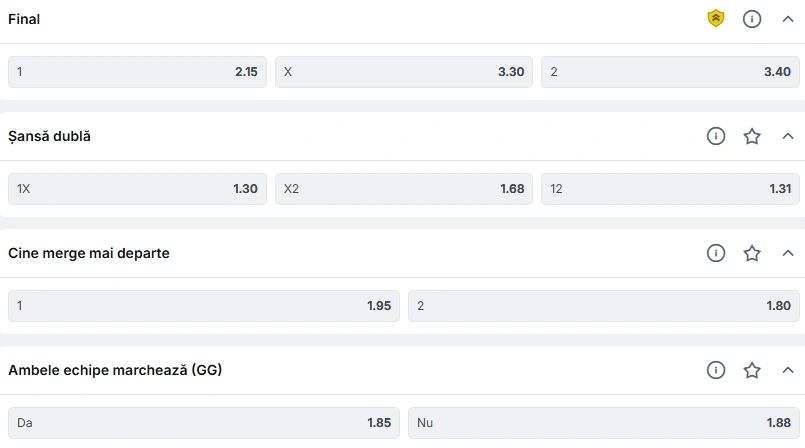Collapse the Ambele echipe marchează section
The height and width of the screenshot is (448, 805).
pos(788,370)
